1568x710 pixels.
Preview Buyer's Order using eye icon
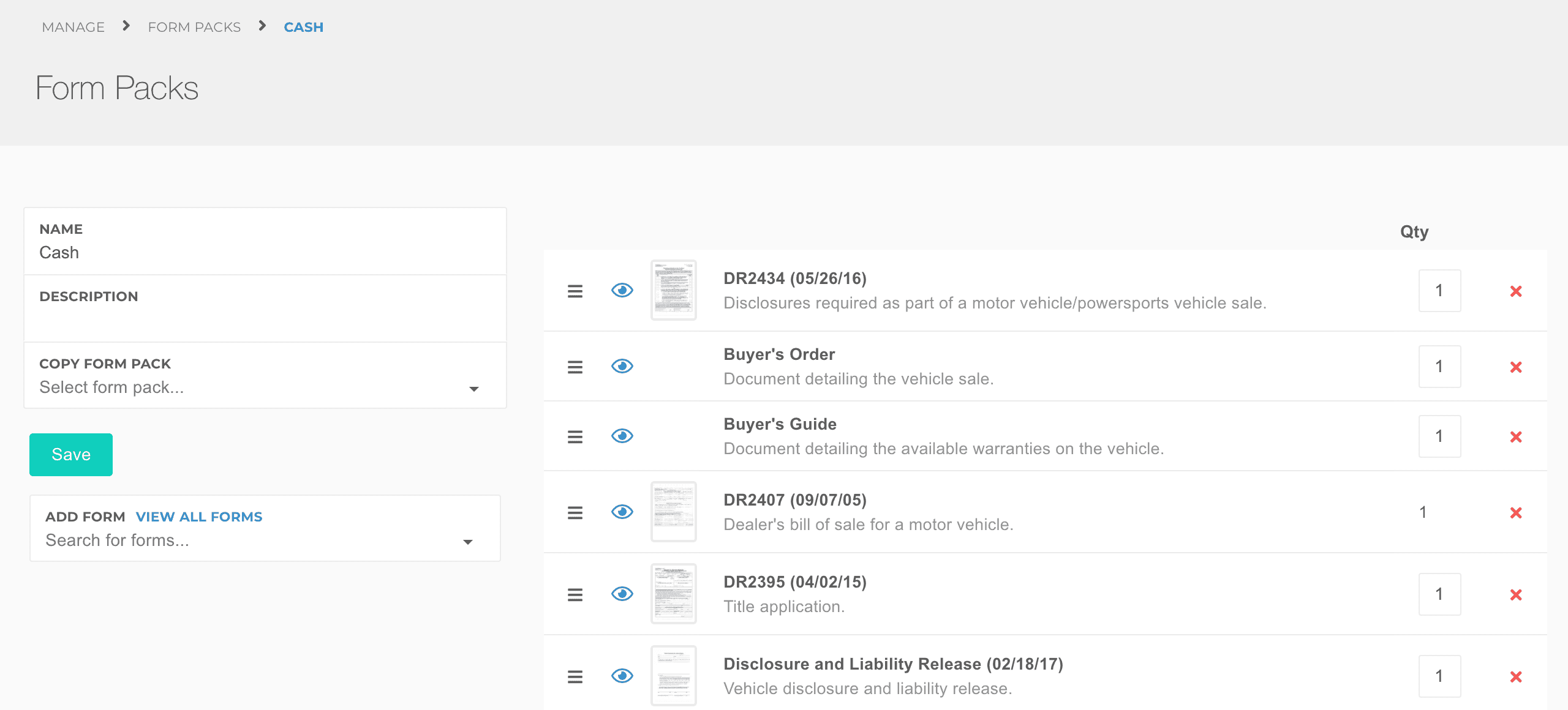(622, 366)
